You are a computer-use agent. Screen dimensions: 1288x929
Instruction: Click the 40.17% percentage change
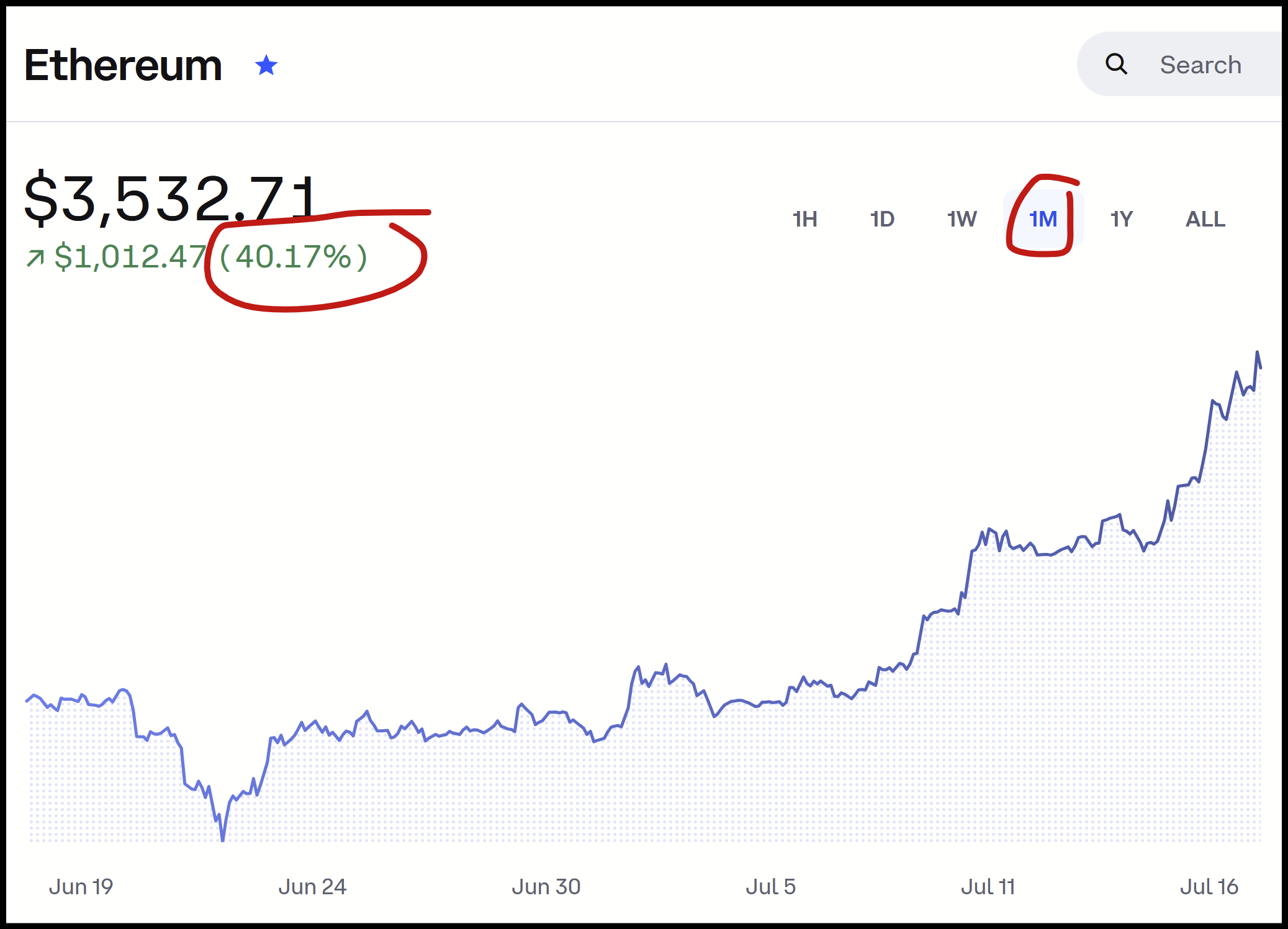click(294, 257)
